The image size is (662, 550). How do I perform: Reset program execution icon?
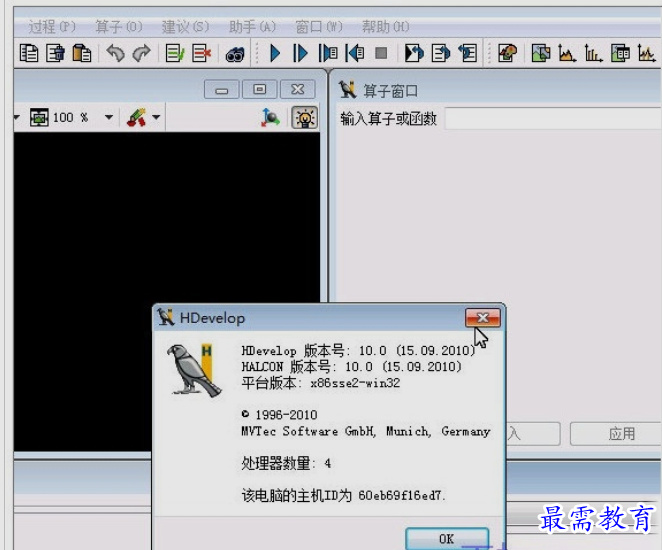point(414,54)
